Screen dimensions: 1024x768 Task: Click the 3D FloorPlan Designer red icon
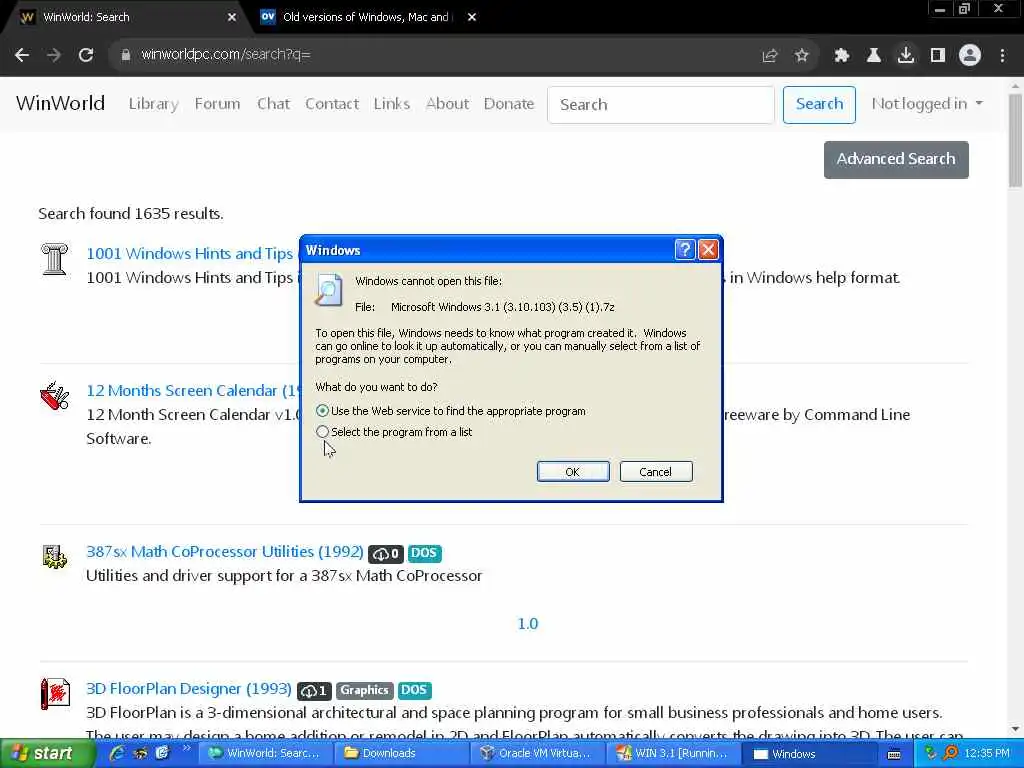pos(54,694)
